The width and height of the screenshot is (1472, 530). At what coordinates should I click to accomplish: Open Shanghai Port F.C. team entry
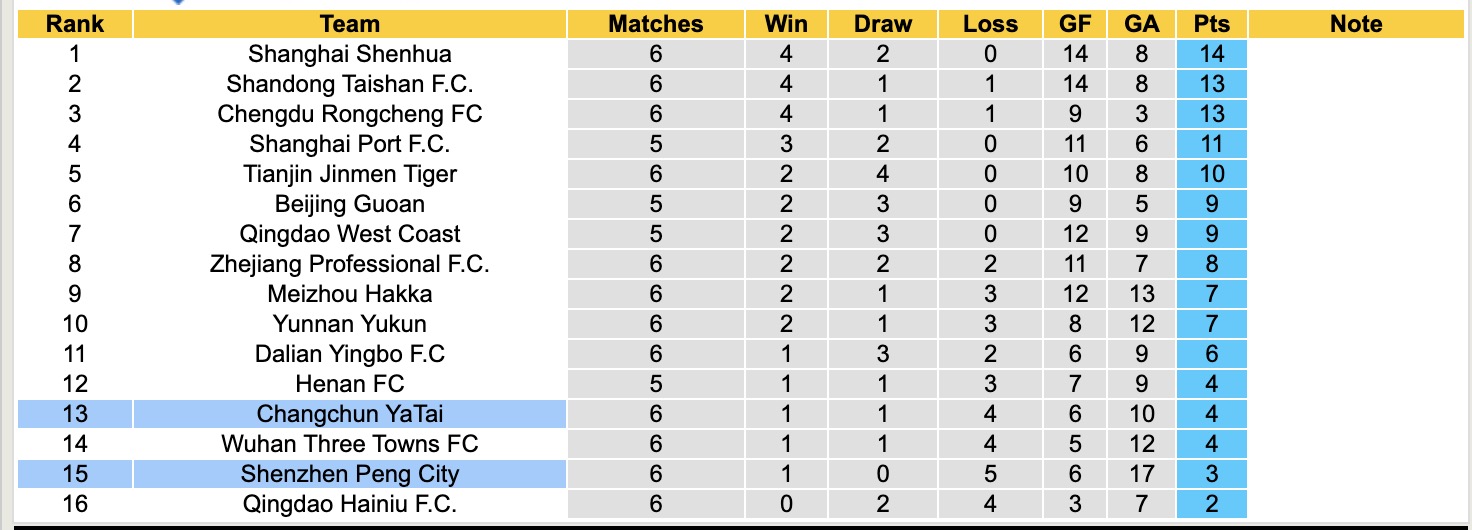(x=350, y=144)
